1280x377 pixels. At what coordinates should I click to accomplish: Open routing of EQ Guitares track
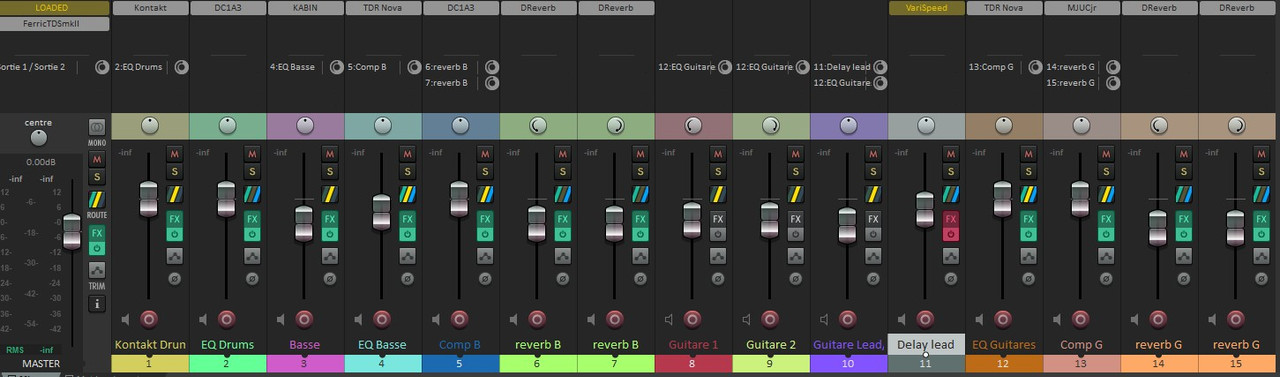pyautogui.click(x=1028, y=194)
